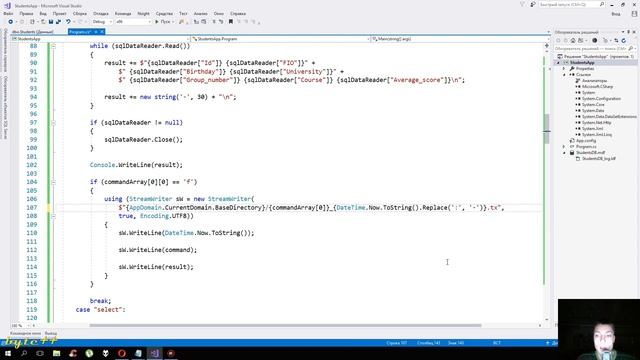Expand the Program.cs tree node

564,147
